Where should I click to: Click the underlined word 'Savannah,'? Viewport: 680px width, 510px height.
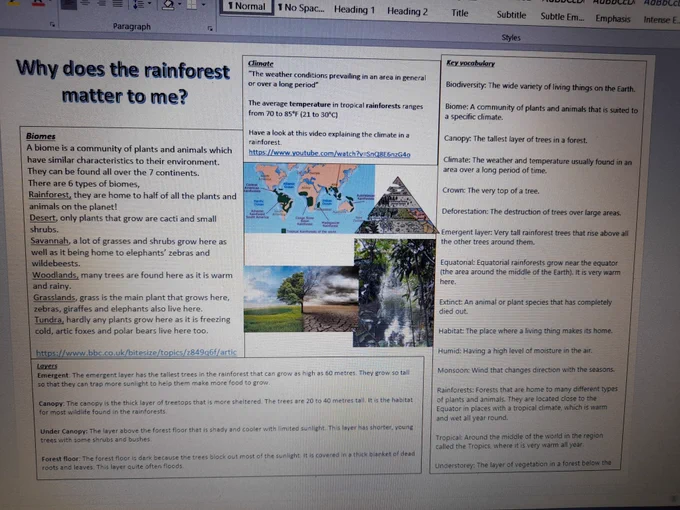coord(50,241)
